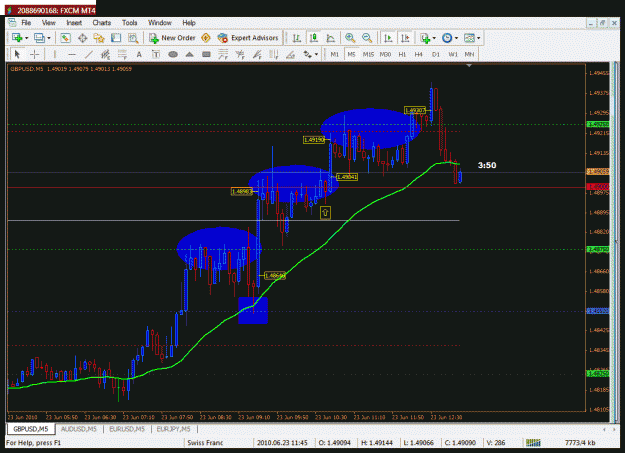Viewport: 625px width, 453px height.
Task: Select the Cursor arrow tool
Action: tap(17, 54)
